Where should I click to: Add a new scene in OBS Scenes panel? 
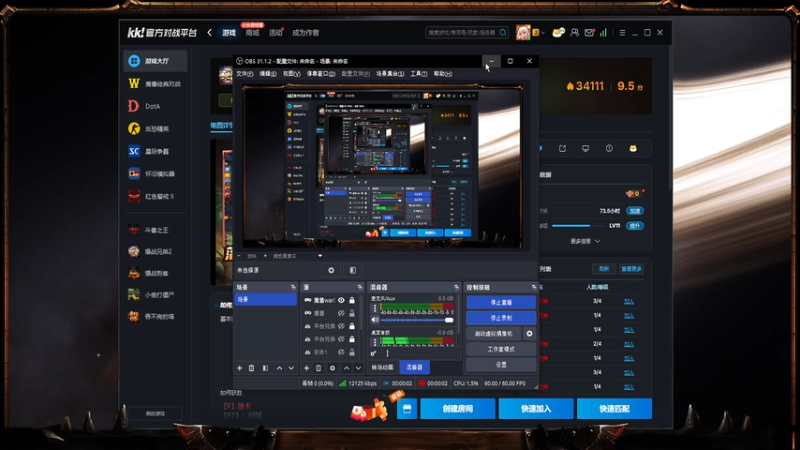point(239,368)
